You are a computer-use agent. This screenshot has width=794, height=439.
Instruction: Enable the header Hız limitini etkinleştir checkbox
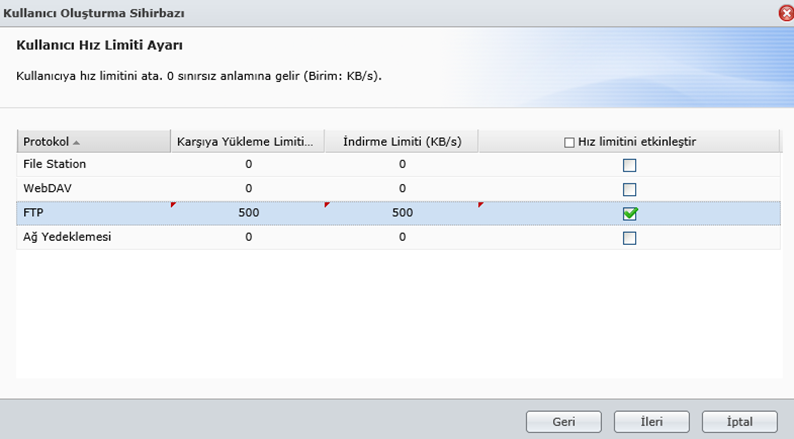569,143
